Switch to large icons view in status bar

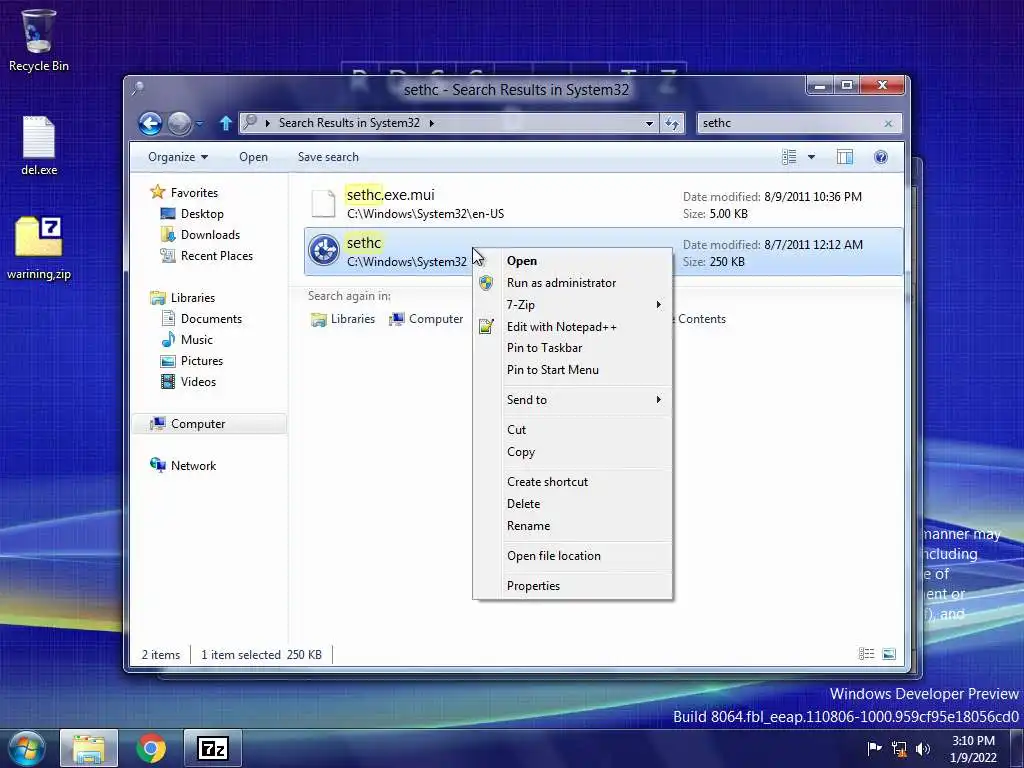coord(889,654)
